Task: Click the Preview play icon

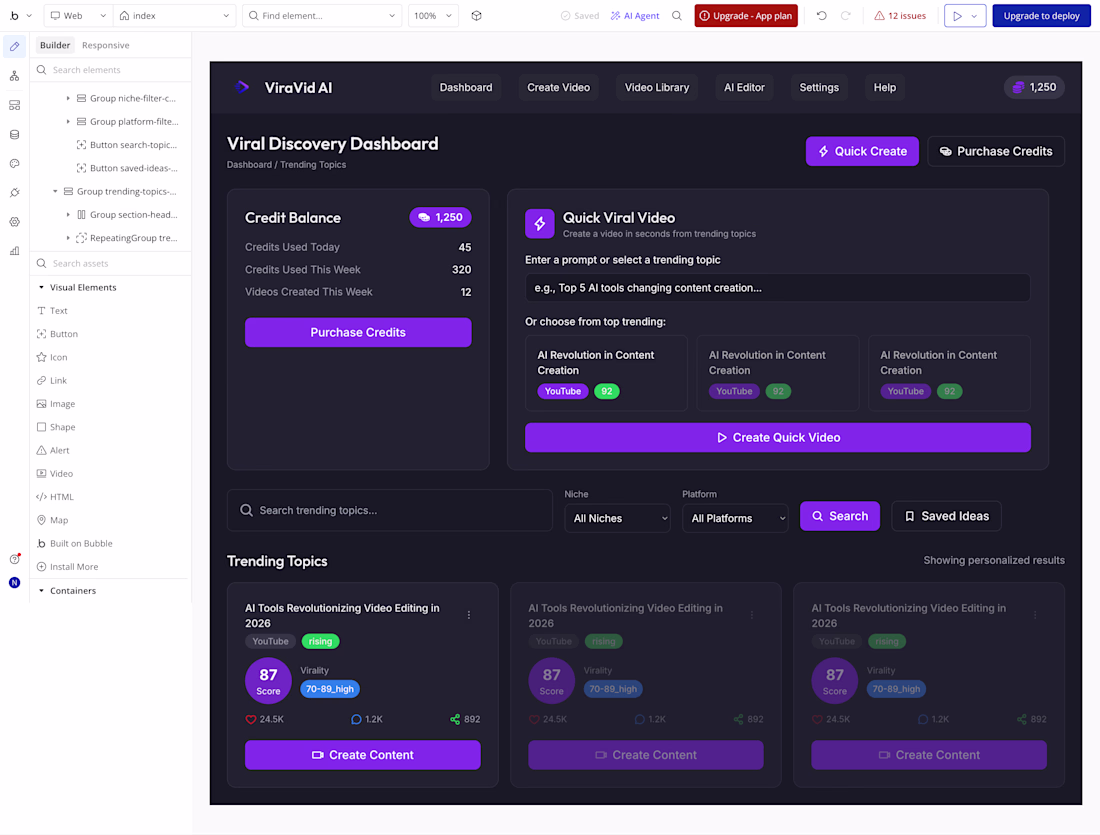Action: click(x=958, y=15)
